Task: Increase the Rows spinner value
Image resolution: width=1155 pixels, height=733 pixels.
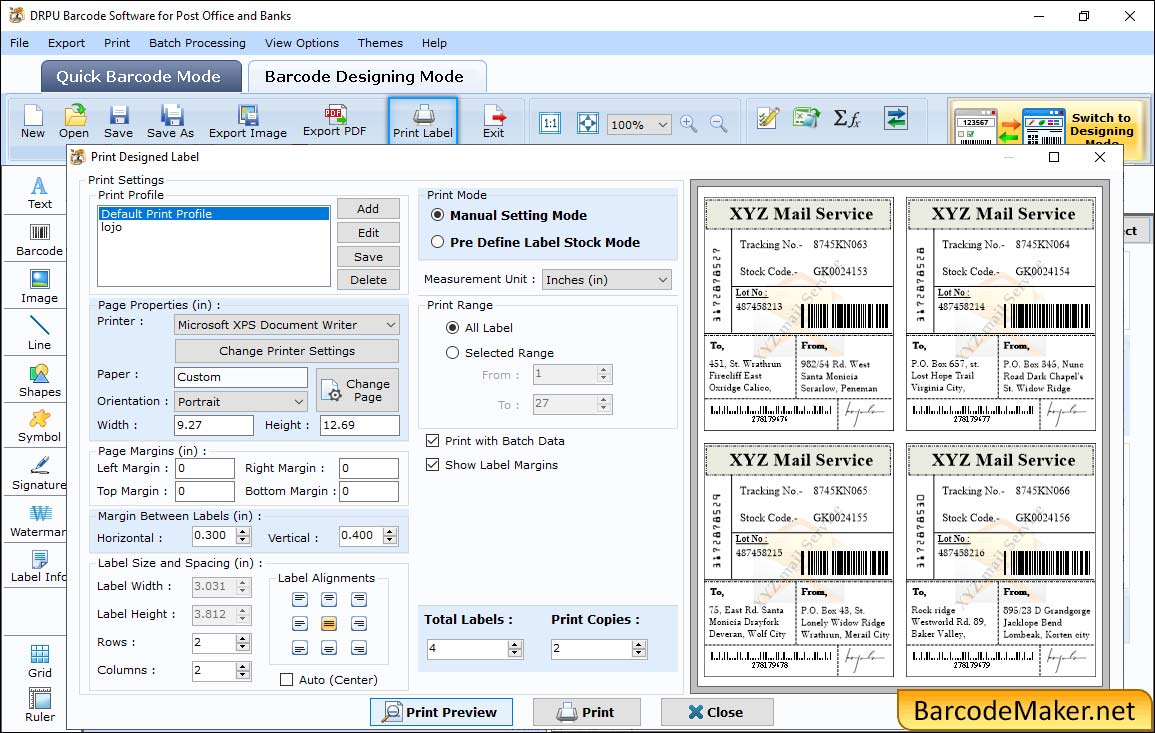Action: click(x=243, y=638)
